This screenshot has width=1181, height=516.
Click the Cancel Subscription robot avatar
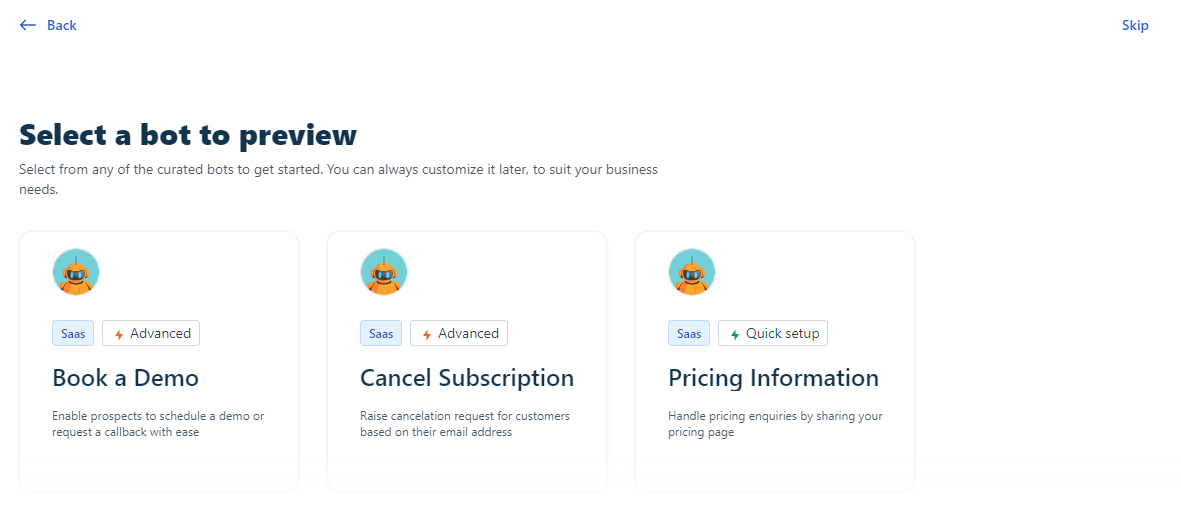point(384,272)
